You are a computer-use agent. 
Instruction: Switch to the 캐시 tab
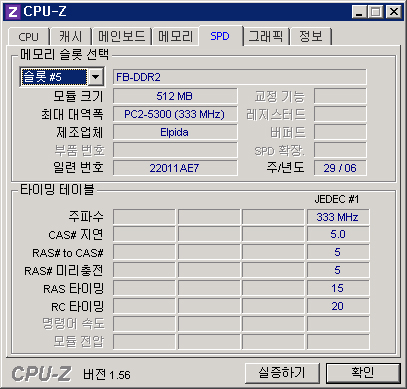pos(71,37)
